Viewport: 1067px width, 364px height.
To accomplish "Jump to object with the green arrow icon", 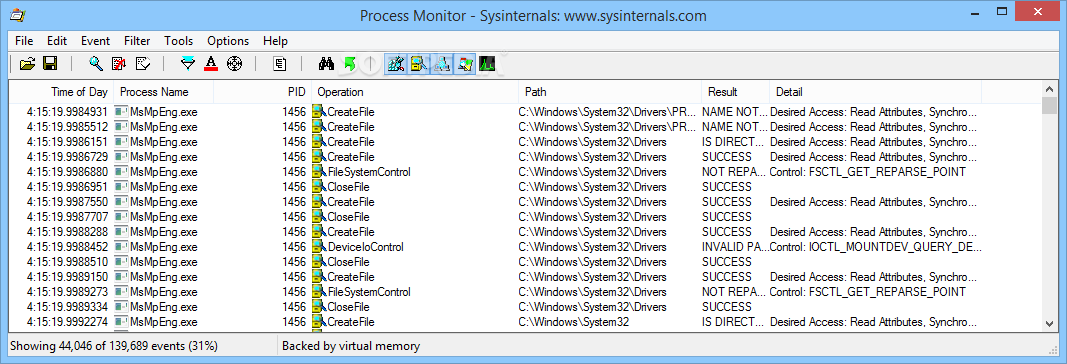I will pos(349,64).
